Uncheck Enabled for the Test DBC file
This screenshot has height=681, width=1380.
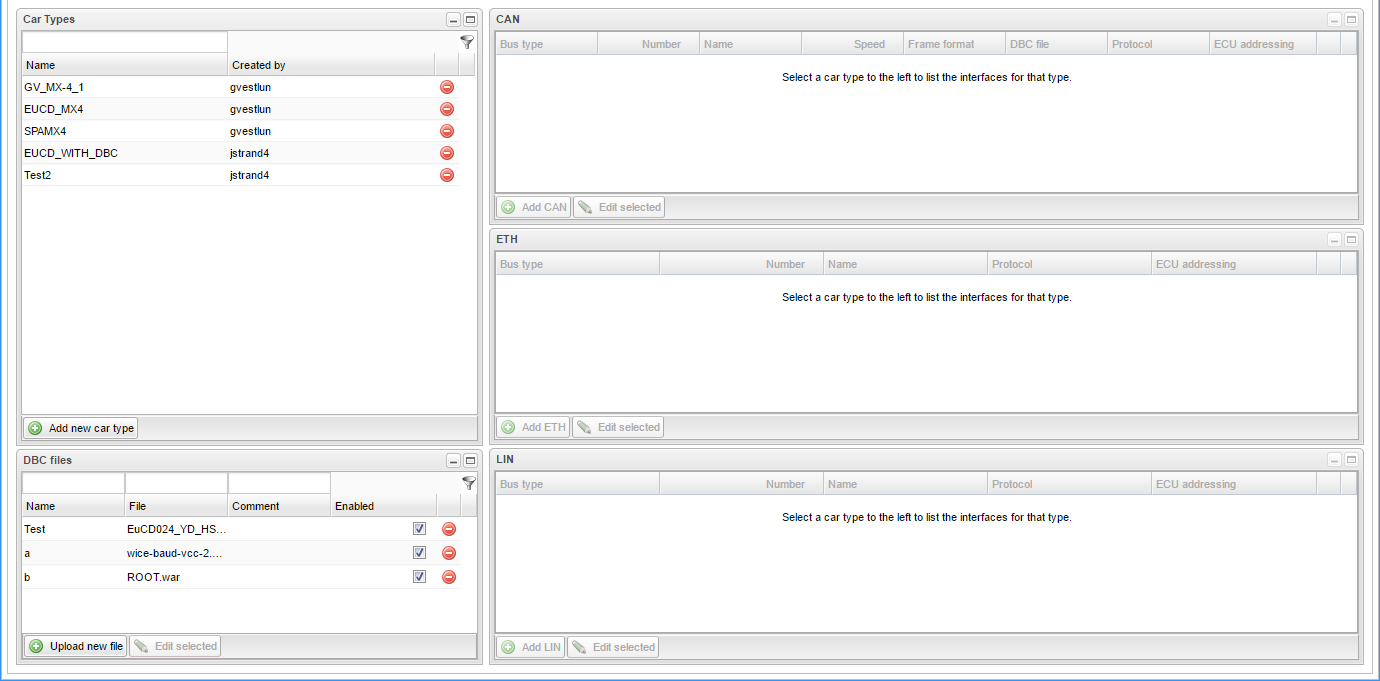point(420,529)
